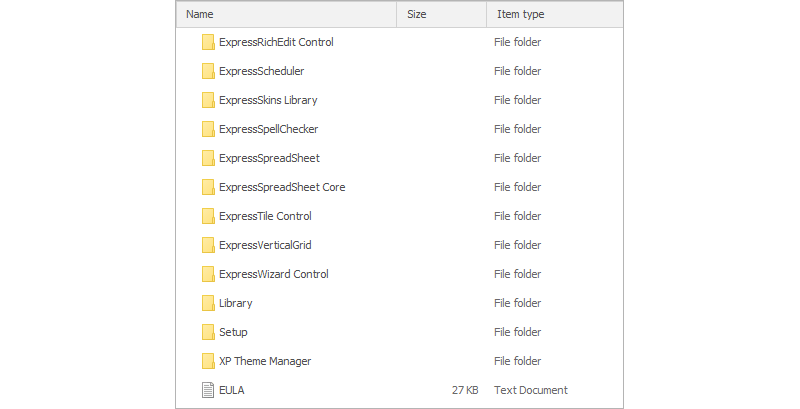Select the ExpressWizard Control folder name
This screenshot has height=409, width=800.
point(273,274)
